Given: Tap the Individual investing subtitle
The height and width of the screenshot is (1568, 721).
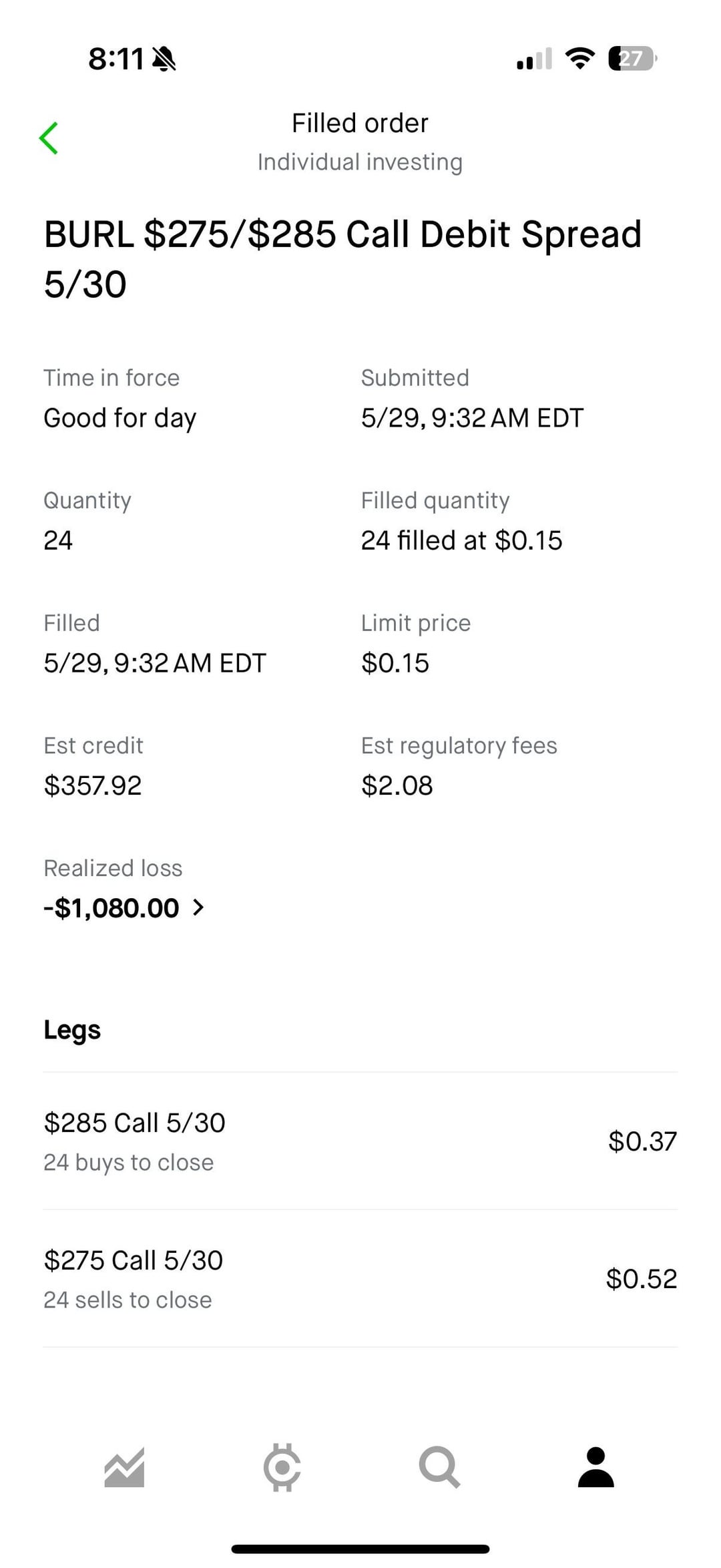Looking at the screenshot, I should (x=360, y=162).
